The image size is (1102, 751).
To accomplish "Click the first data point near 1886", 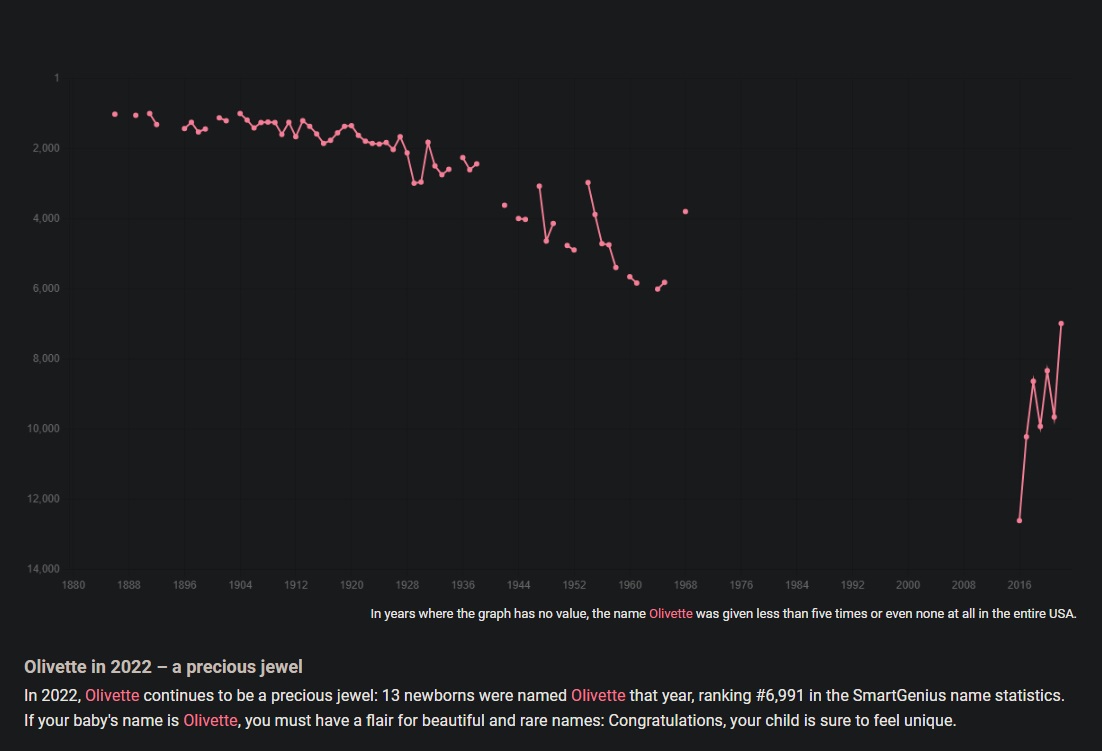I will click(115, 115).
